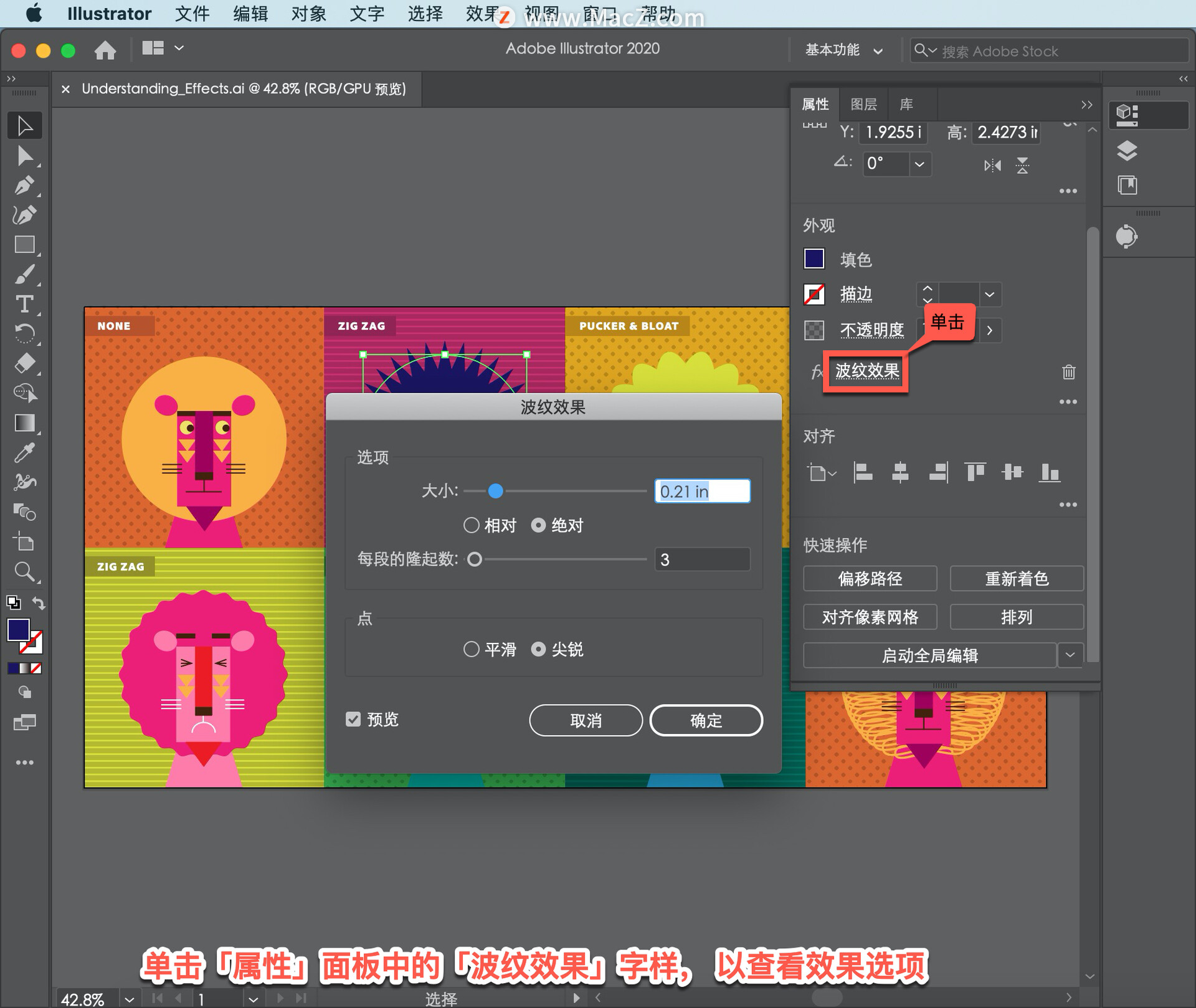Click the 确定 button
Screen dimensions: 1196x1008
(x=706, y=720)
